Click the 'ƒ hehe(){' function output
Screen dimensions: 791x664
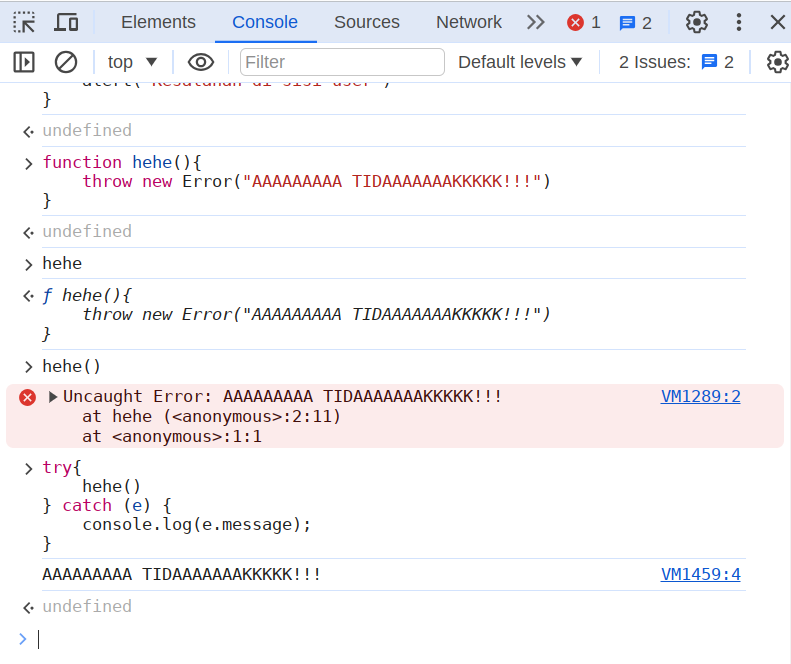coord(87,296)
